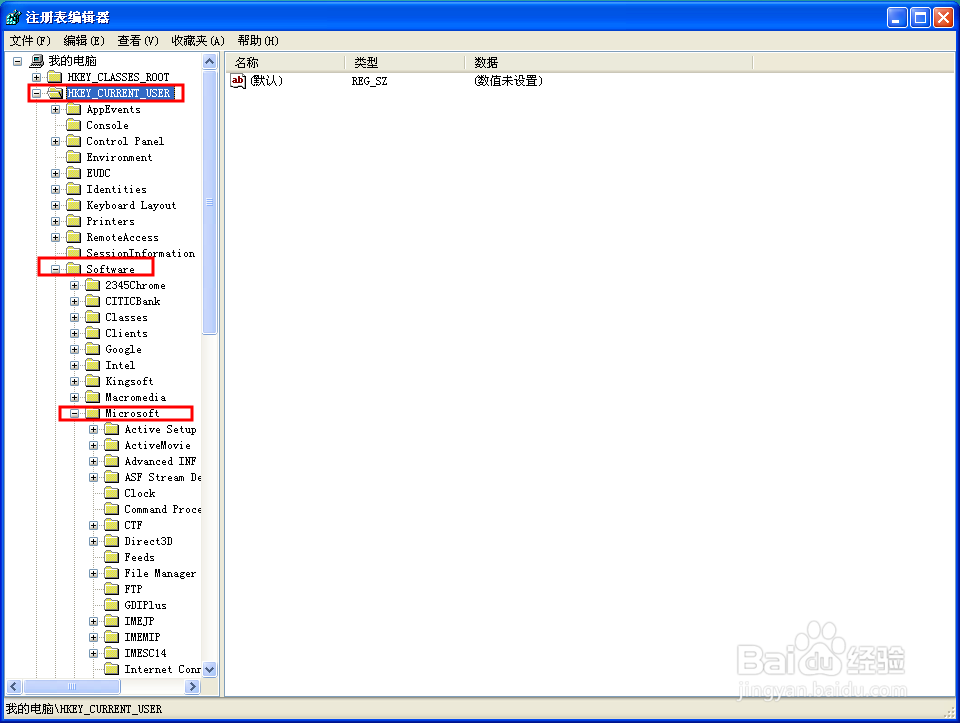Click the 类型 column header
The width and height of the screenshot is (960, 723).
[405, 62]
